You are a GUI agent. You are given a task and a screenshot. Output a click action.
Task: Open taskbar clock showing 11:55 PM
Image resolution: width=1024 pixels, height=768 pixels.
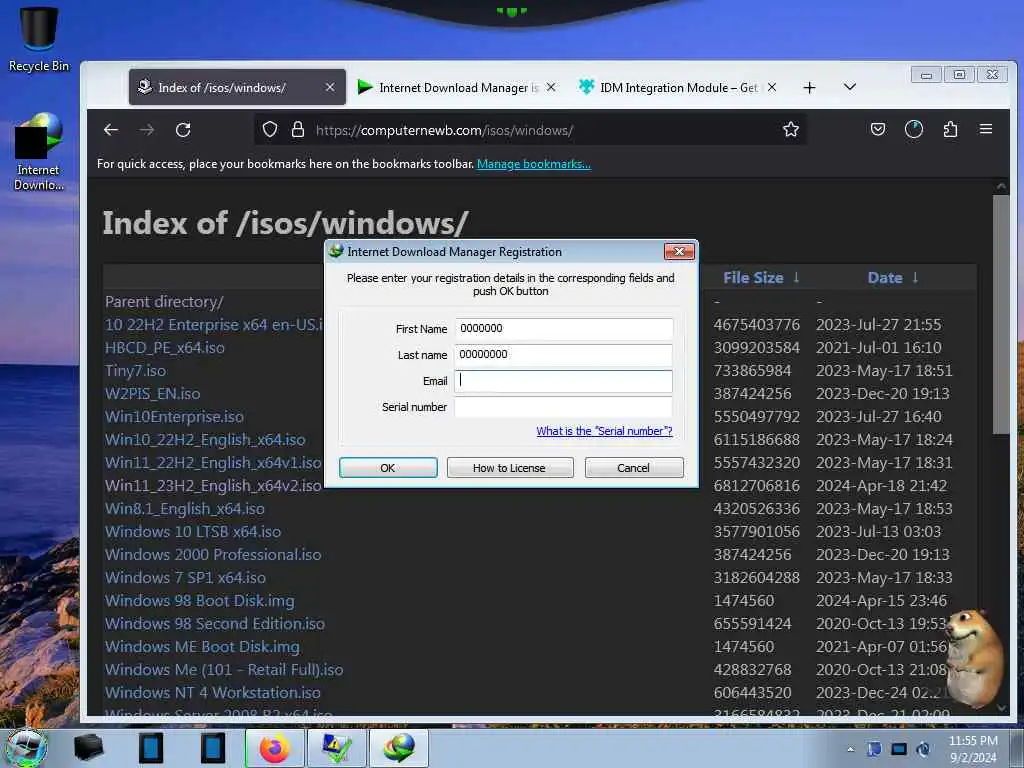point(972,749)
